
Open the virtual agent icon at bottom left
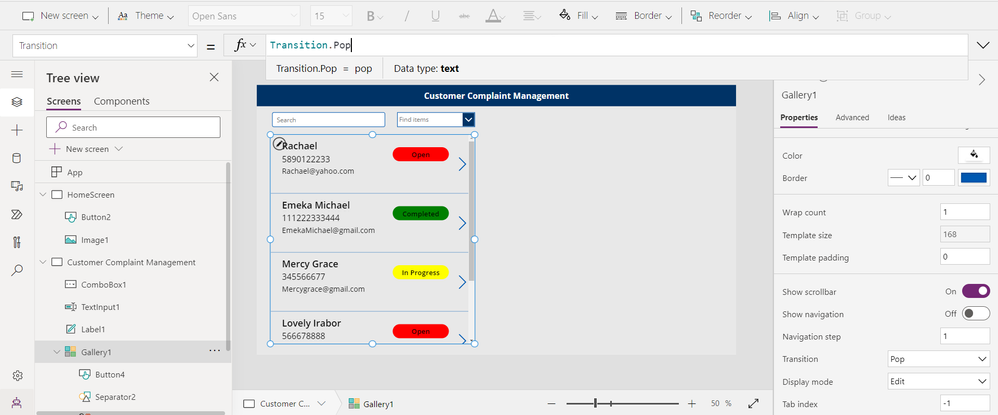point(17,402)
